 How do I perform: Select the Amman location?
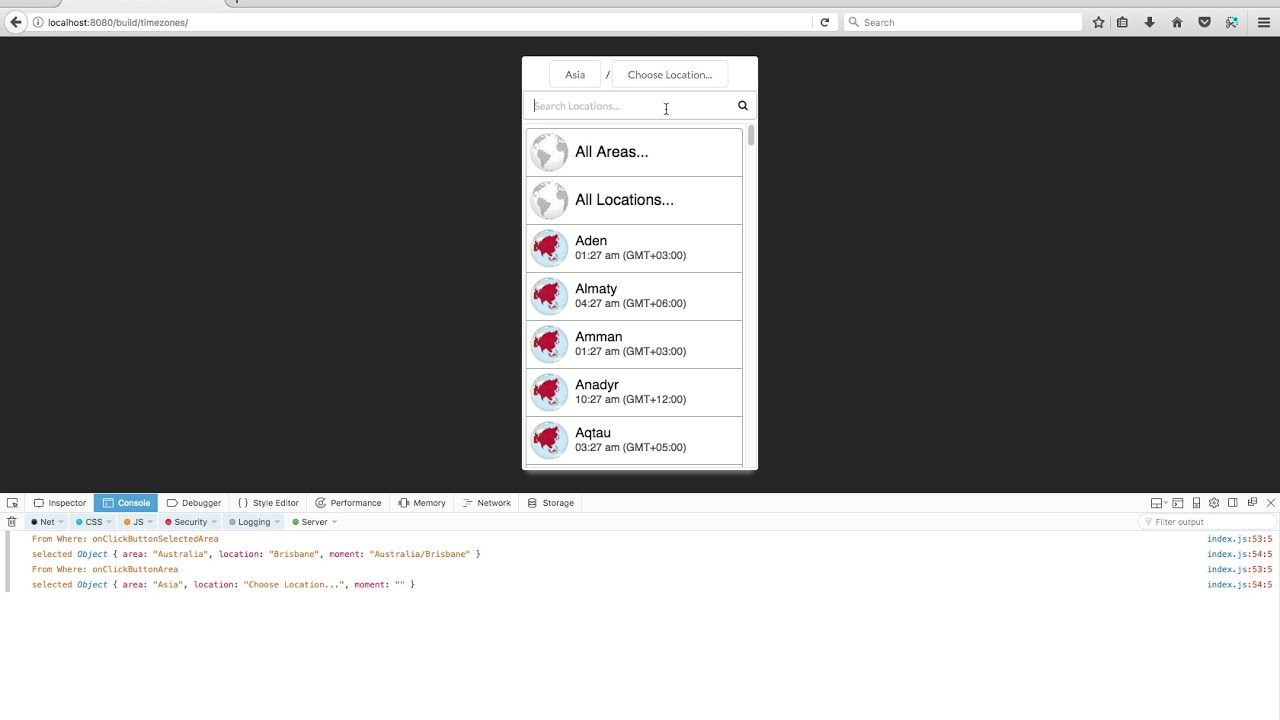[634, 344]
